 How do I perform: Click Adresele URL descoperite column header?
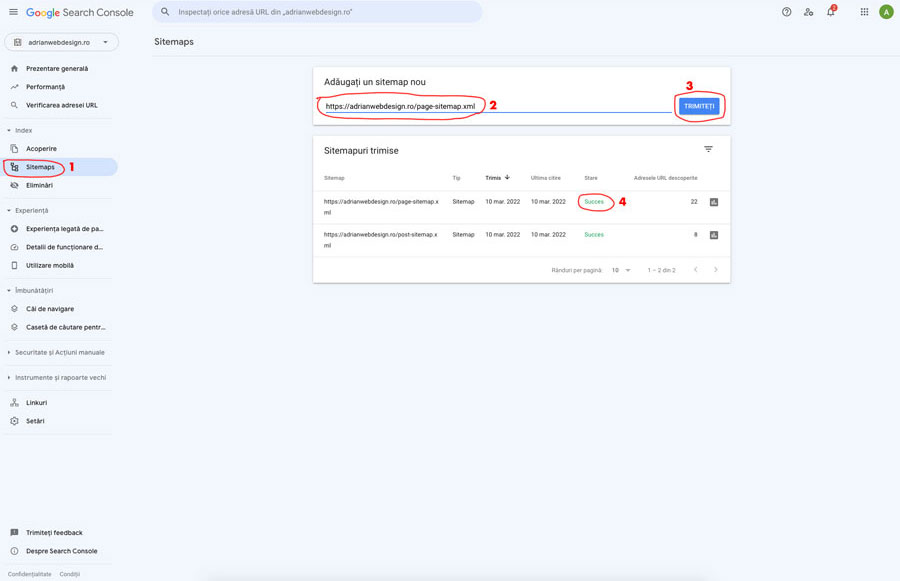(665, 178)
